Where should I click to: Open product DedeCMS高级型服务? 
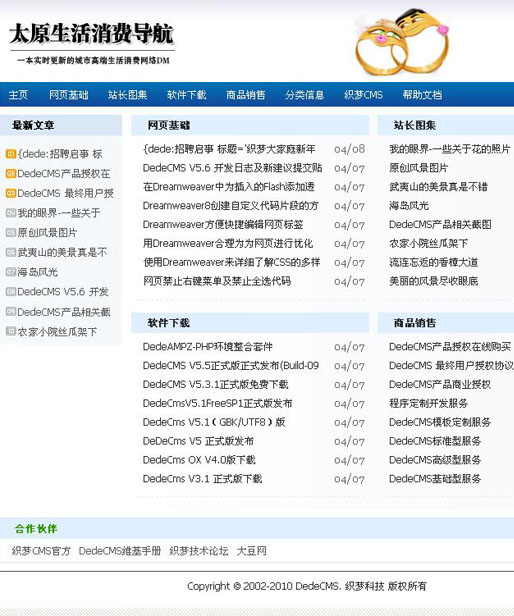pos(435,460)
